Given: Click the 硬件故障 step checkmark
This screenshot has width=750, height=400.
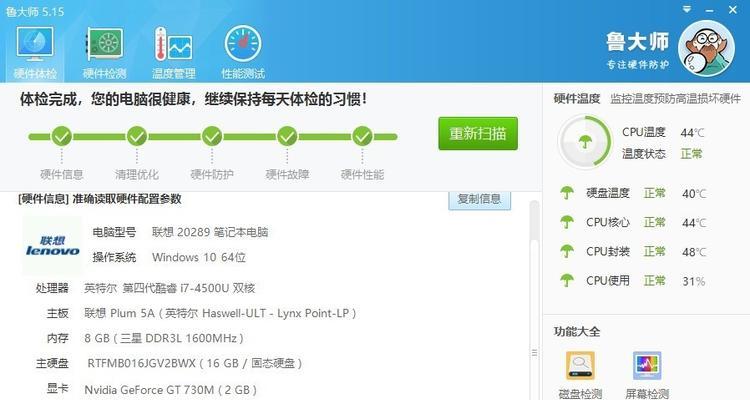Looking at the screenshot, I should (287, 136).
